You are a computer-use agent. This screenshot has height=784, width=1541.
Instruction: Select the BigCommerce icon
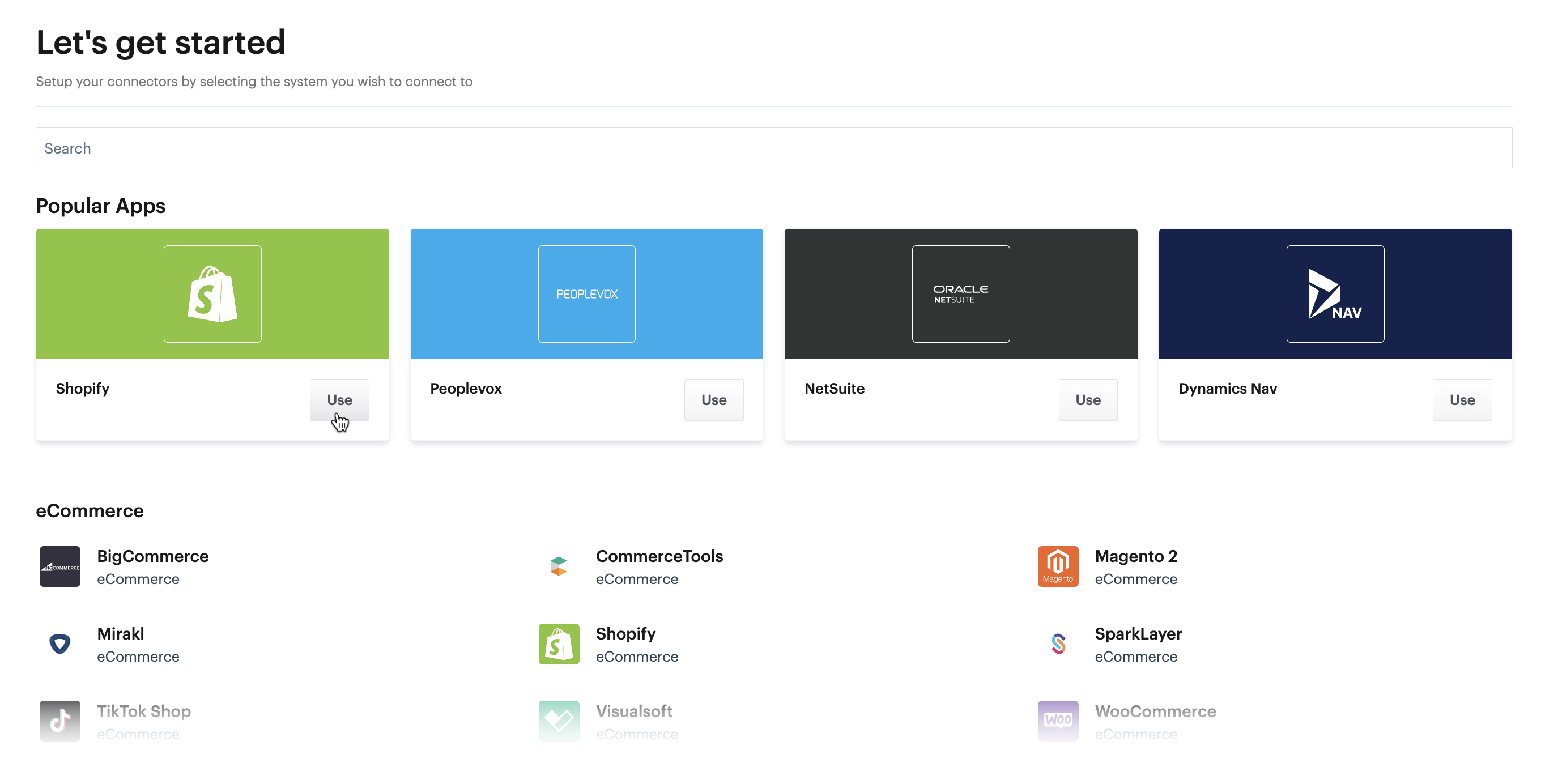pyautogui.click(x=60, y=566)
